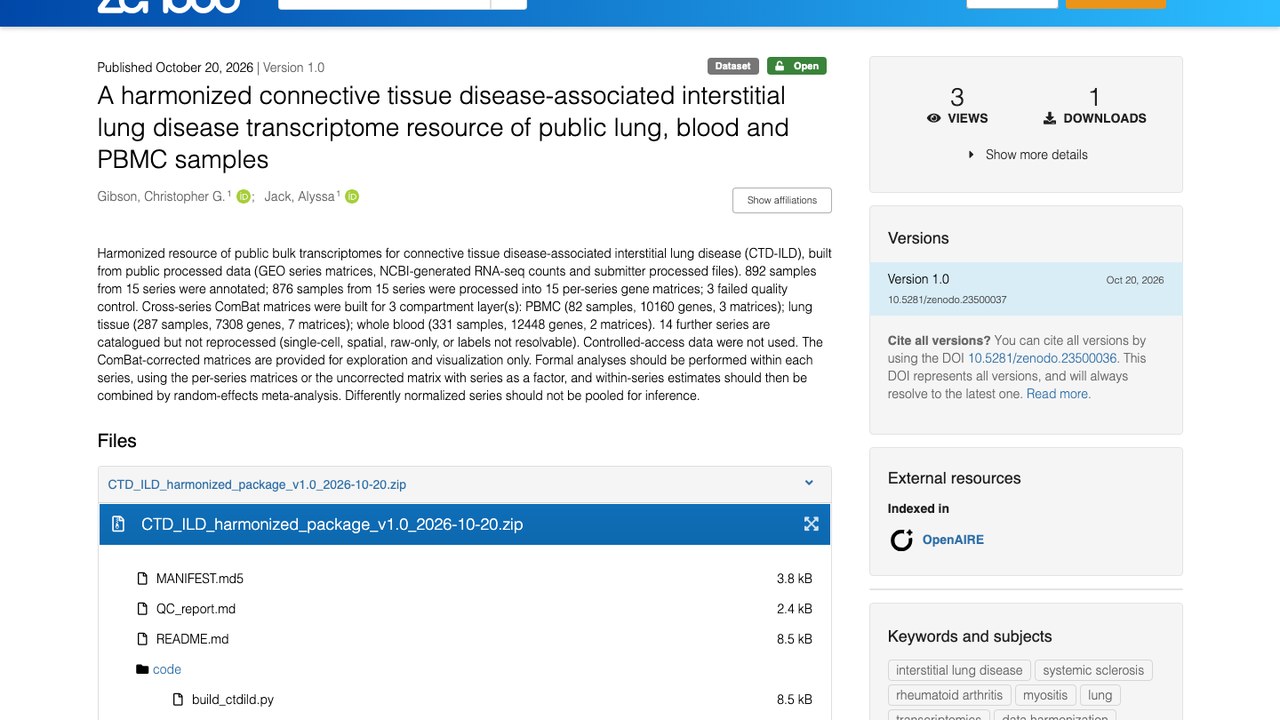Image resolution: width=1280 pixels, height=720 pixels.
Task: Click the eye icon next to VIEWS
Action: 934,118
